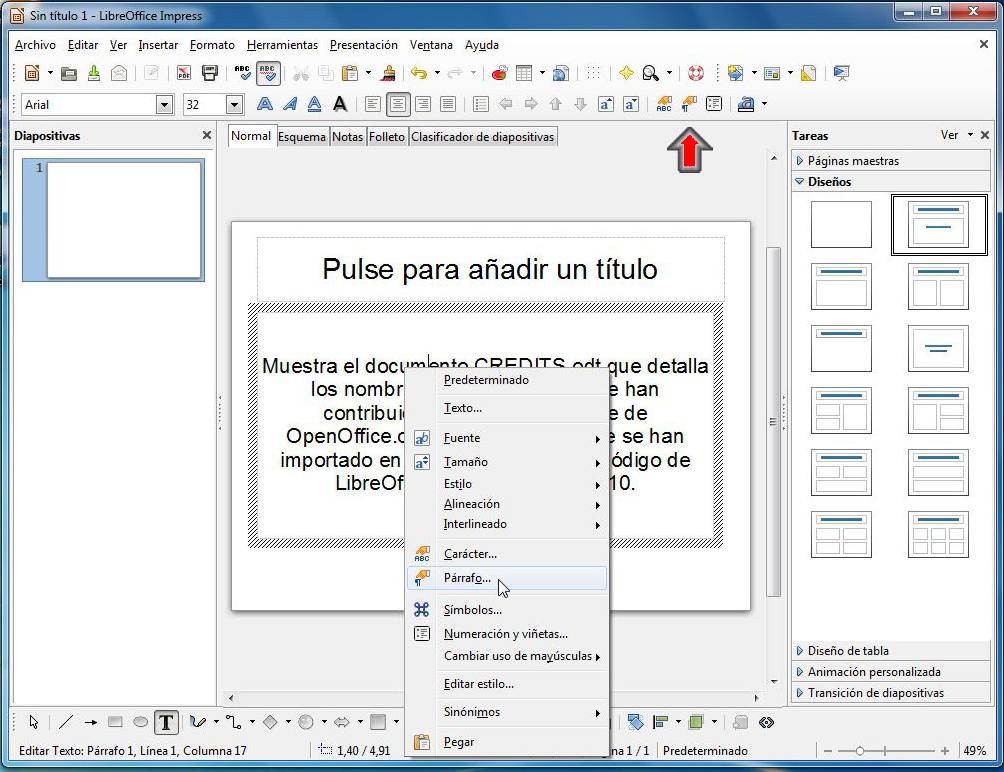The width and height of the screenshot is (1004, 772).
Task: Click the Save document icon
Action: (x=93, y=73)
